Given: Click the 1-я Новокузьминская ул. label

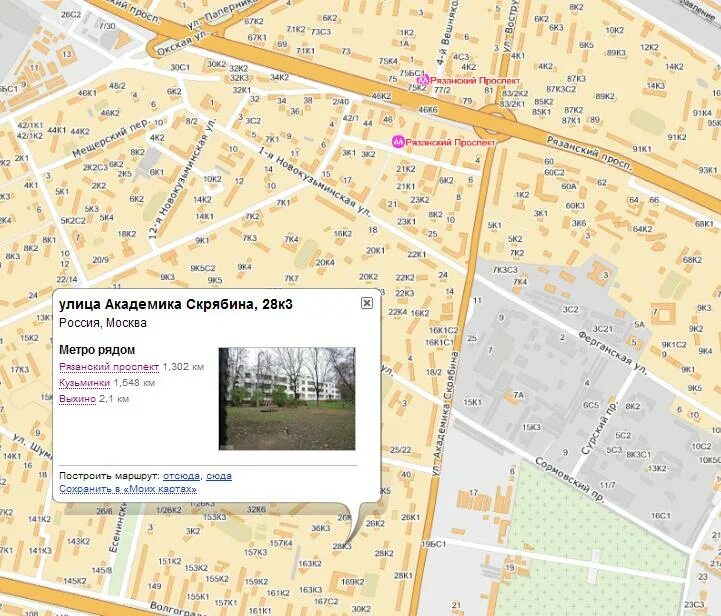Looking at the screenshot, I should point(315,183).
